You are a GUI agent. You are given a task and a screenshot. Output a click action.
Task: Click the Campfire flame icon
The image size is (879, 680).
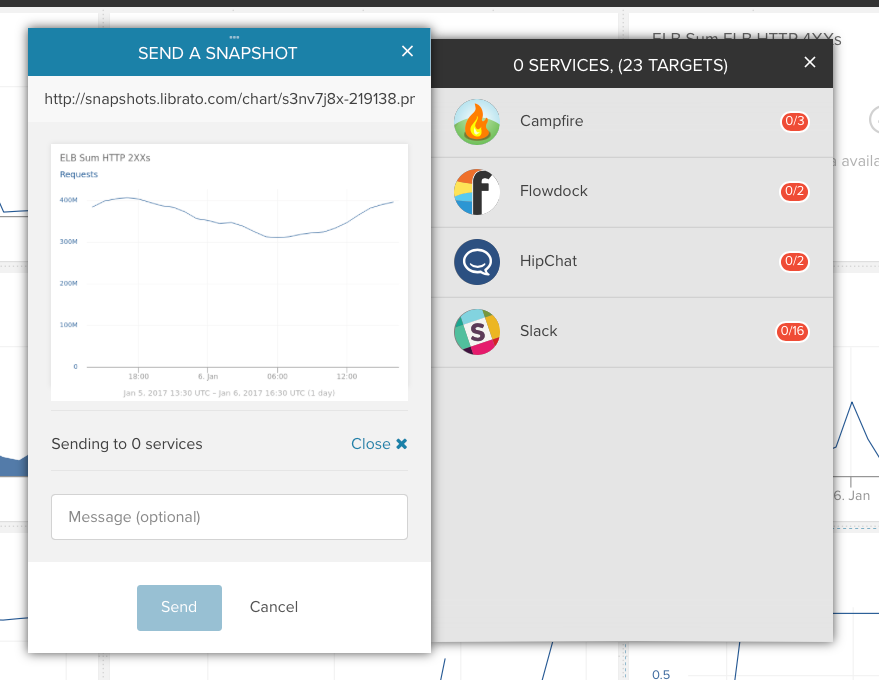click(477, 122)
